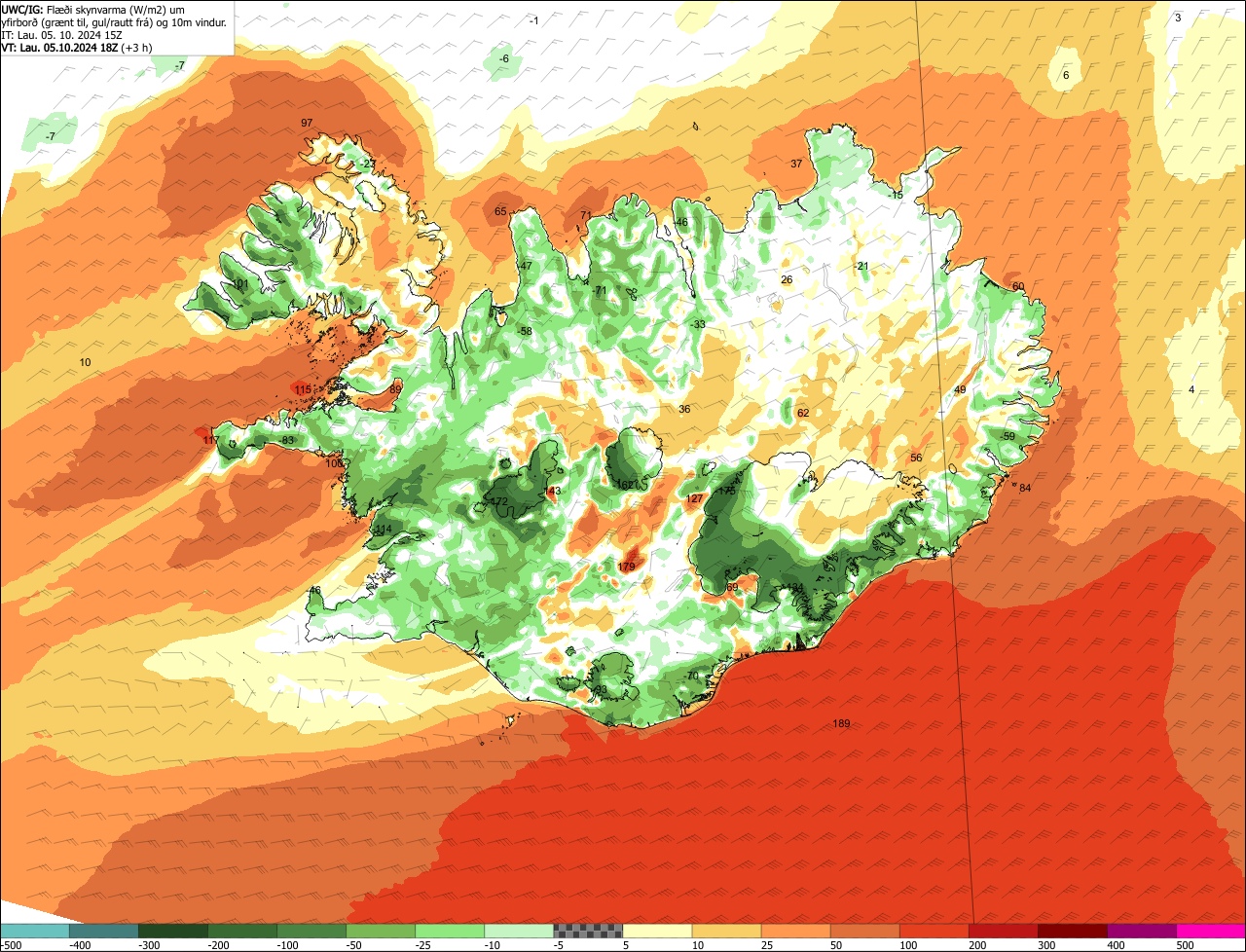
Task: Click map value "36" in central Iceland
Action: click(x=684, y=409)
